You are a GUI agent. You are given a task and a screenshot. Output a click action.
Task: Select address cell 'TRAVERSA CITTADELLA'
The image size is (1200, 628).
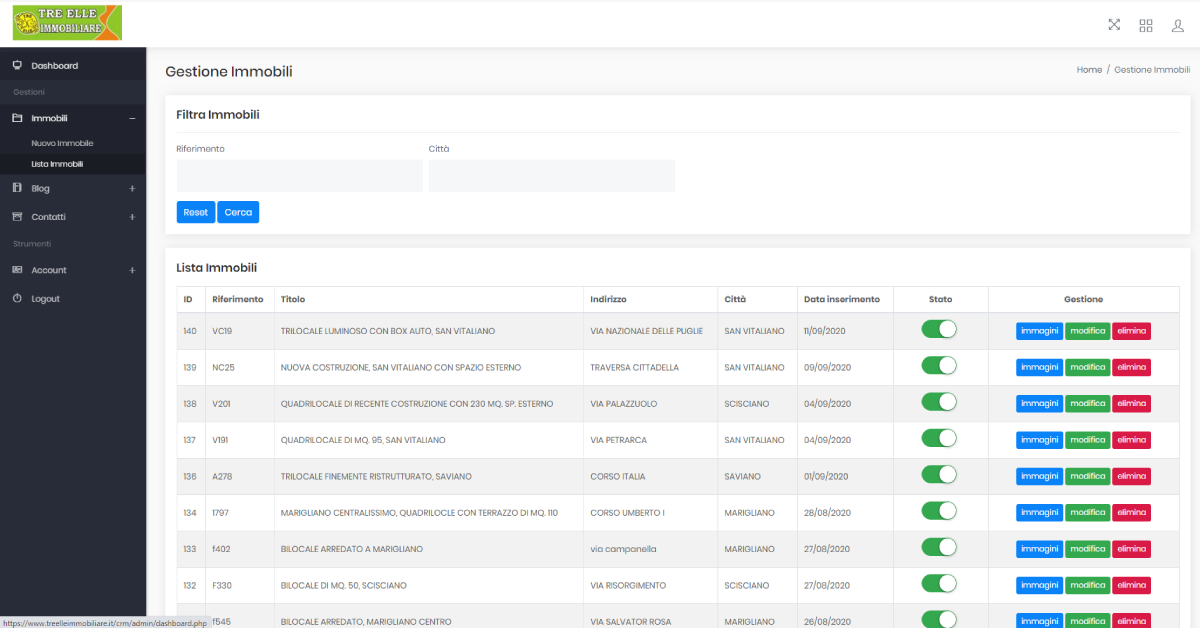point(635,368)
